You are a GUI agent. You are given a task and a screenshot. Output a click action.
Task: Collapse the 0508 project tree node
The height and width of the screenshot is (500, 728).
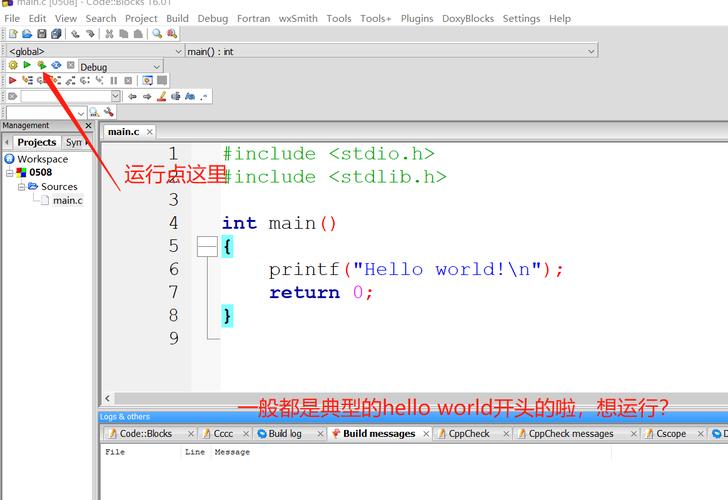pyautogui.click(x=9, y=173)
